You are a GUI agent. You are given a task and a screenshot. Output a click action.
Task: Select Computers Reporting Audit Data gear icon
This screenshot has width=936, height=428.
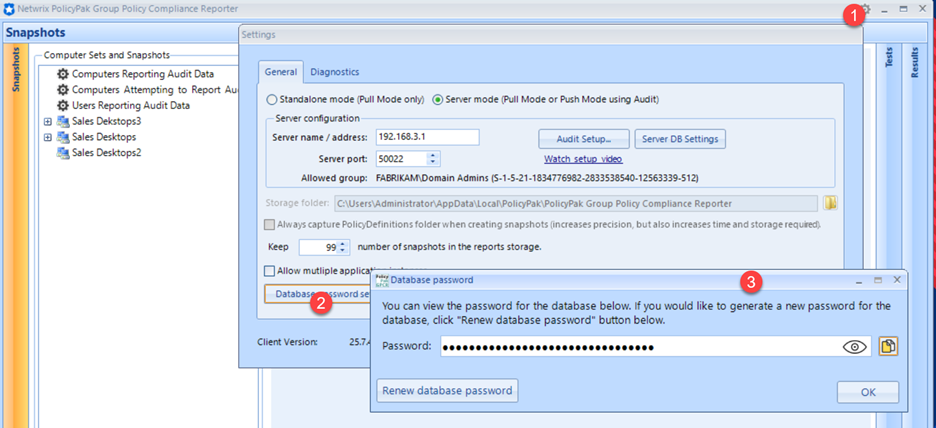pyautogui.click(x=63, y=74)
